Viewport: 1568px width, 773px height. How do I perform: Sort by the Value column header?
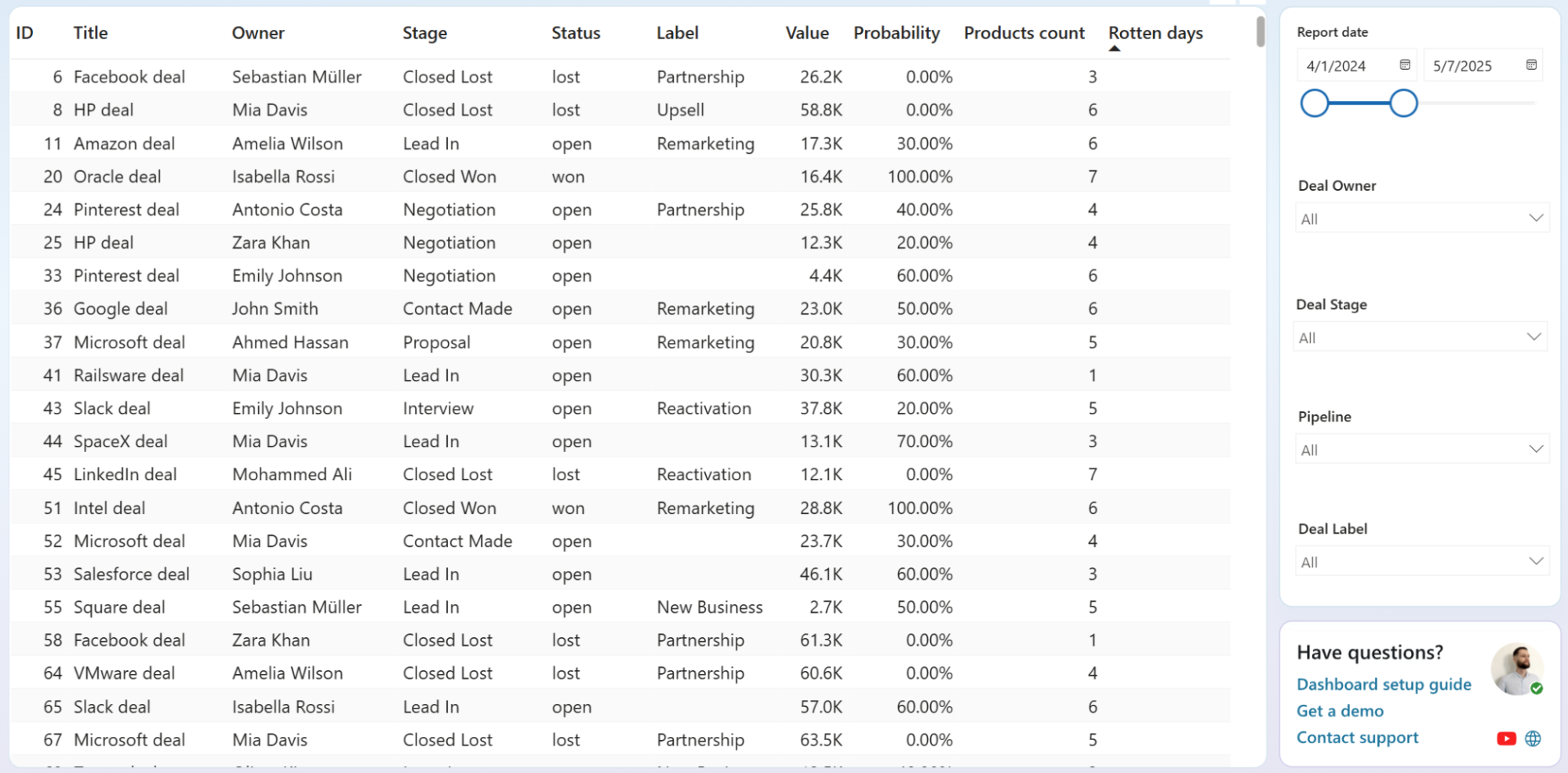pyautogui.click(x=806, y=33)
